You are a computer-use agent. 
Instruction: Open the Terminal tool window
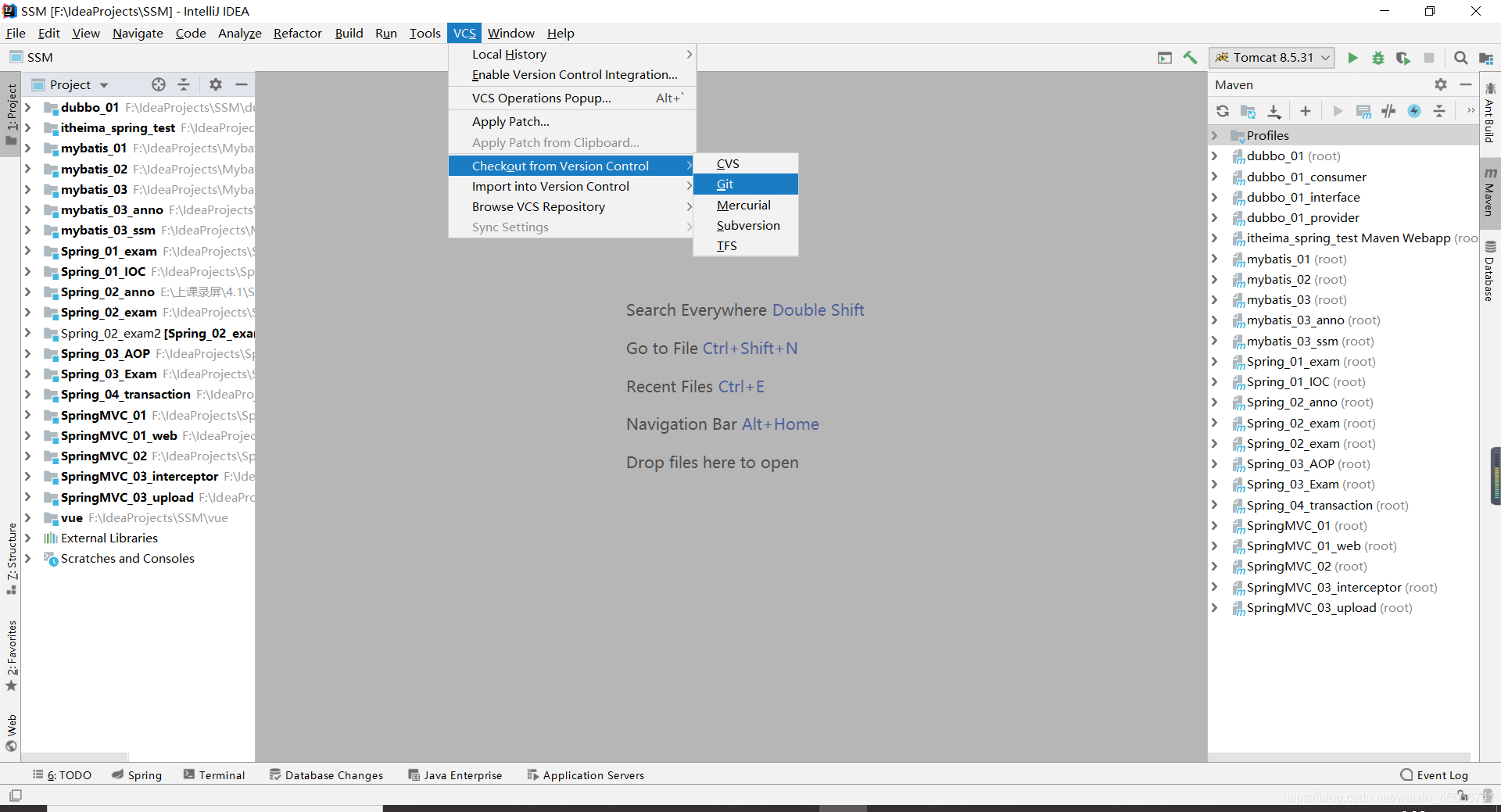pyautogui.click(x=213, y=775)
